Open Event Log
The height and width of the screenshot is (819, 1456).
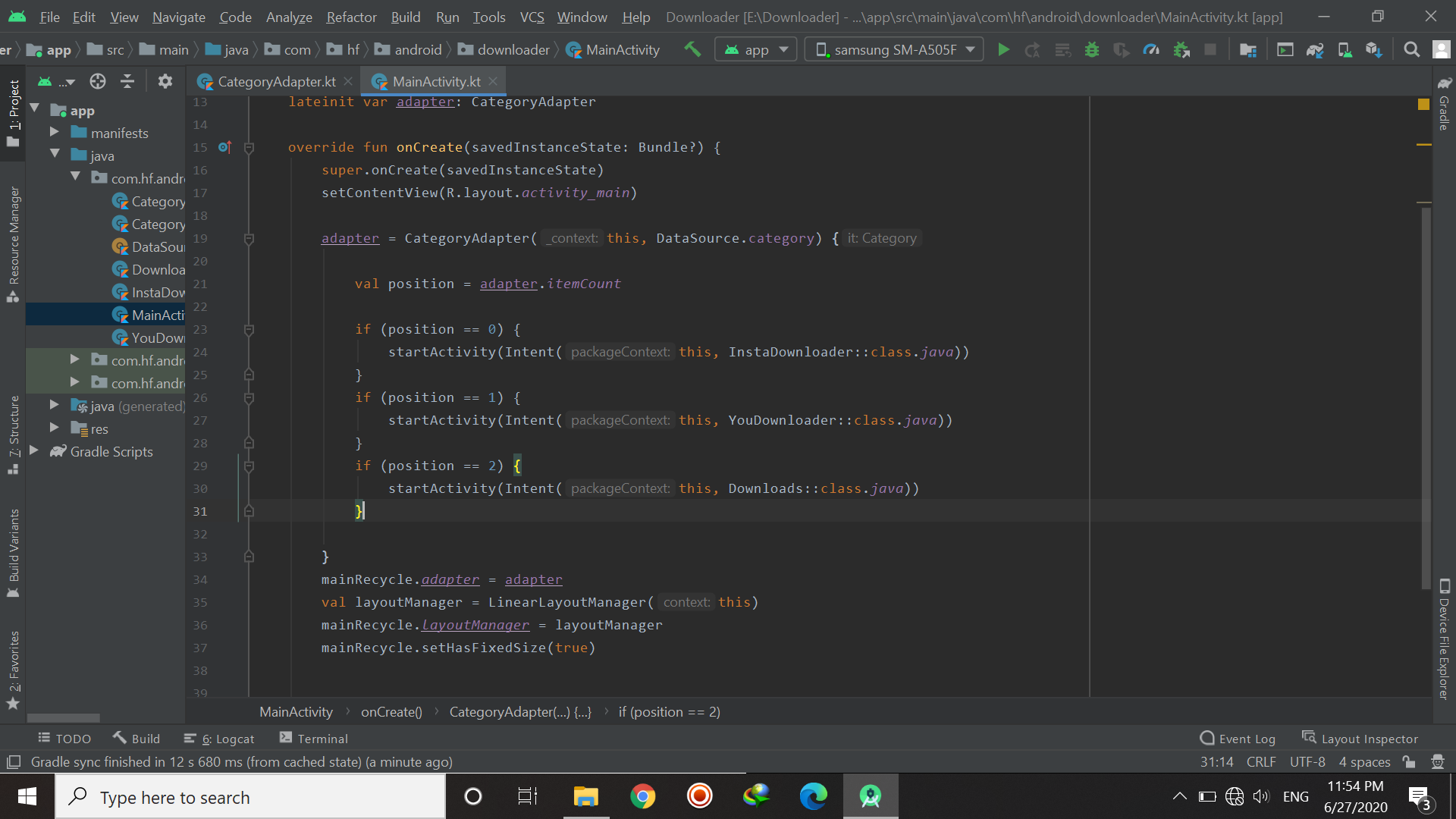pyautogui.click(x=1238, y=739)
